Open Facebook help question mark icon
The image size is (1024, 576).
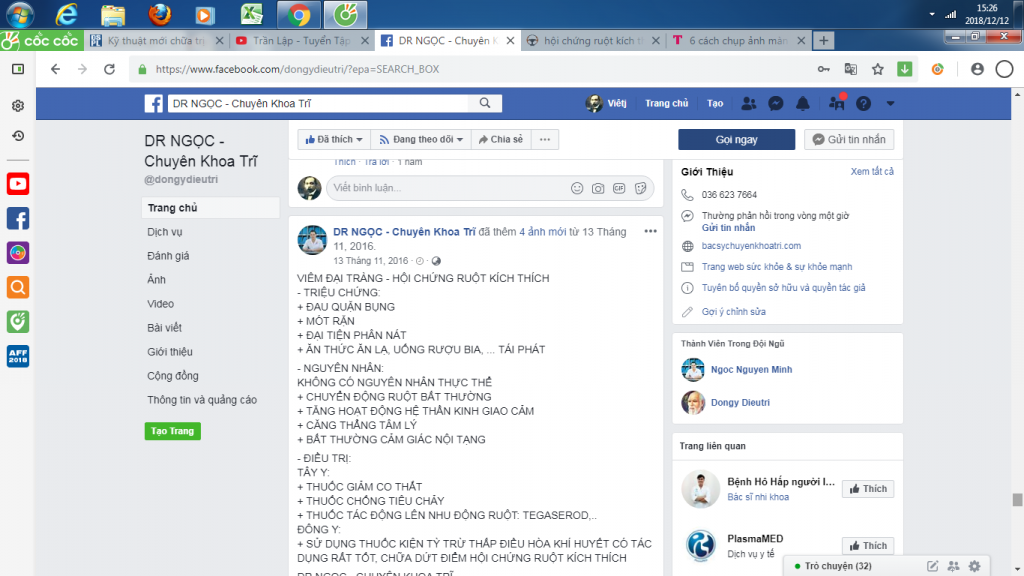point(863,103)
